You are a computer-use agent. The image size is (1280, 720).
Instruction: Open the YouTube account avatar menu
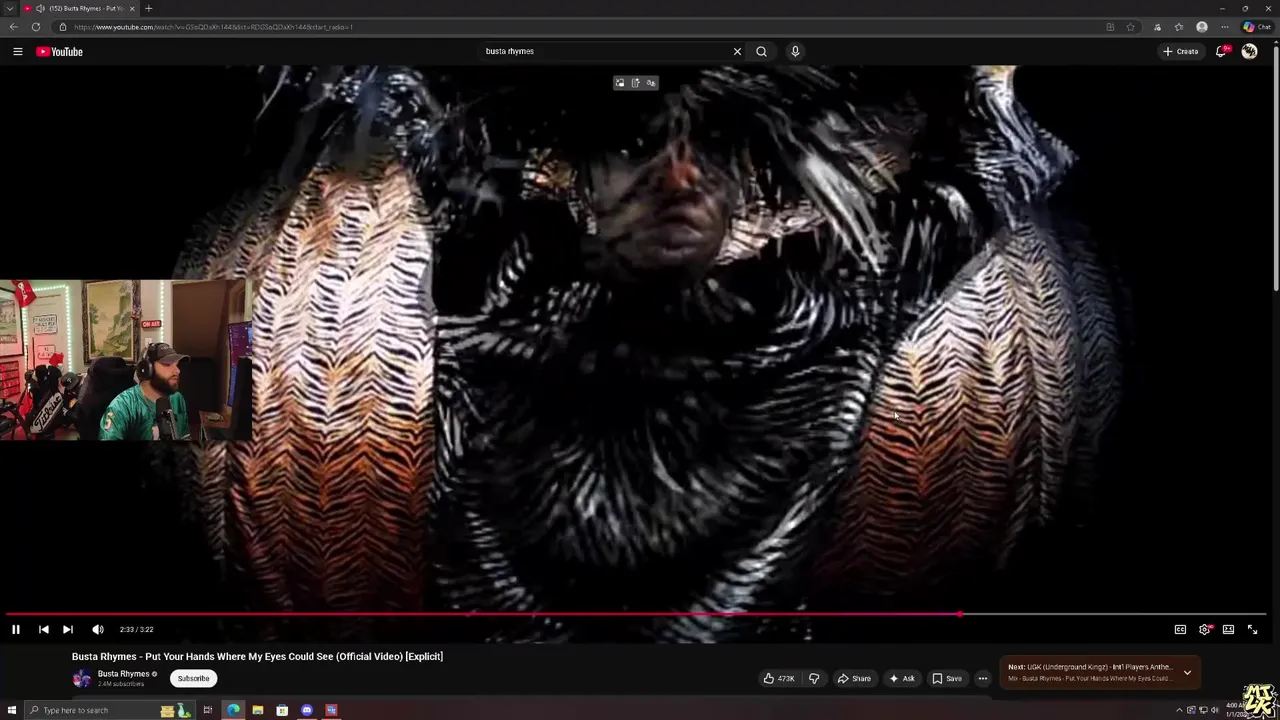(x=1249, y=51)
